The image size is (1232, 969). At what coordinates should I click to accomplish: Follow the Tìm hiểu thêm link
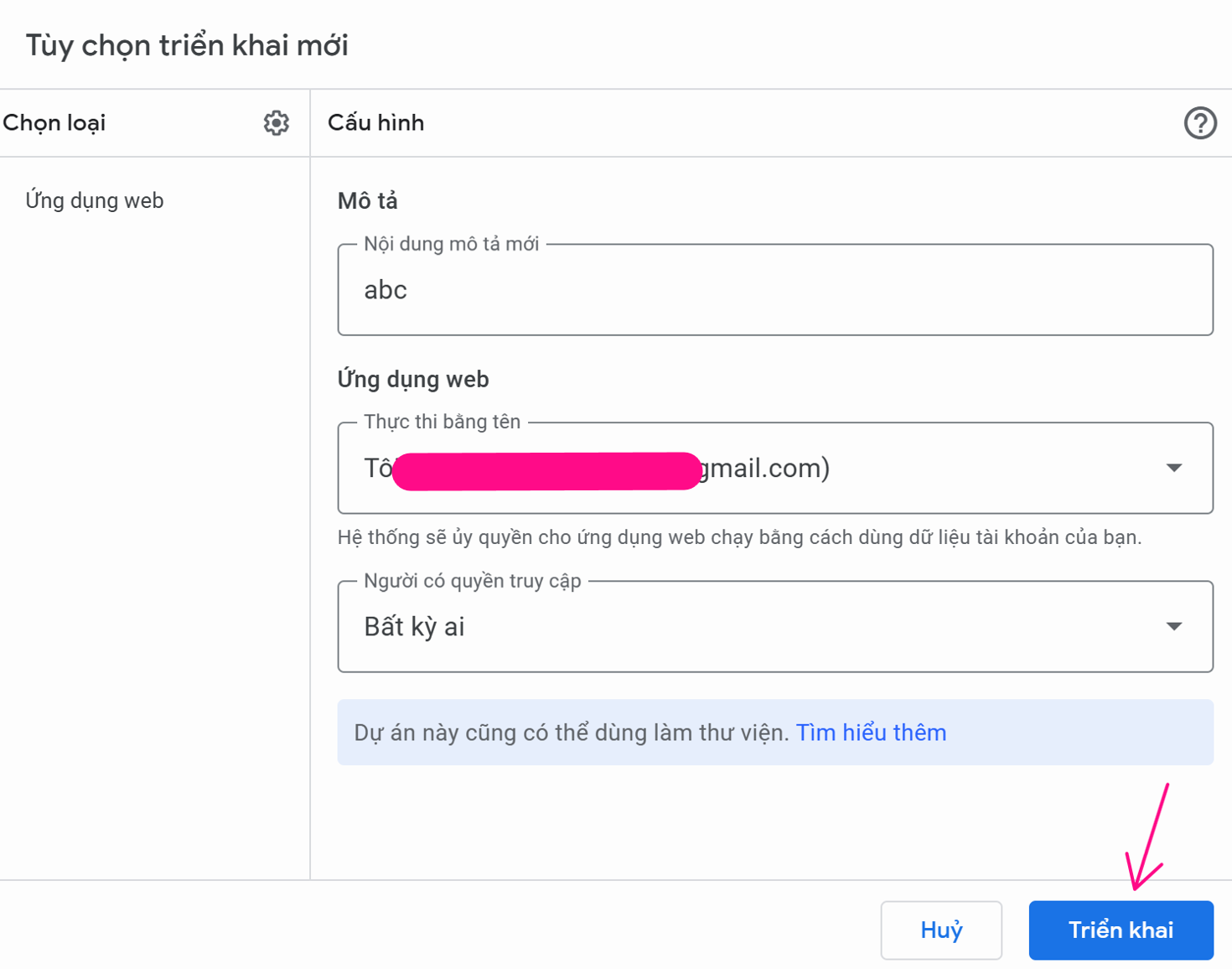(871, 733)
